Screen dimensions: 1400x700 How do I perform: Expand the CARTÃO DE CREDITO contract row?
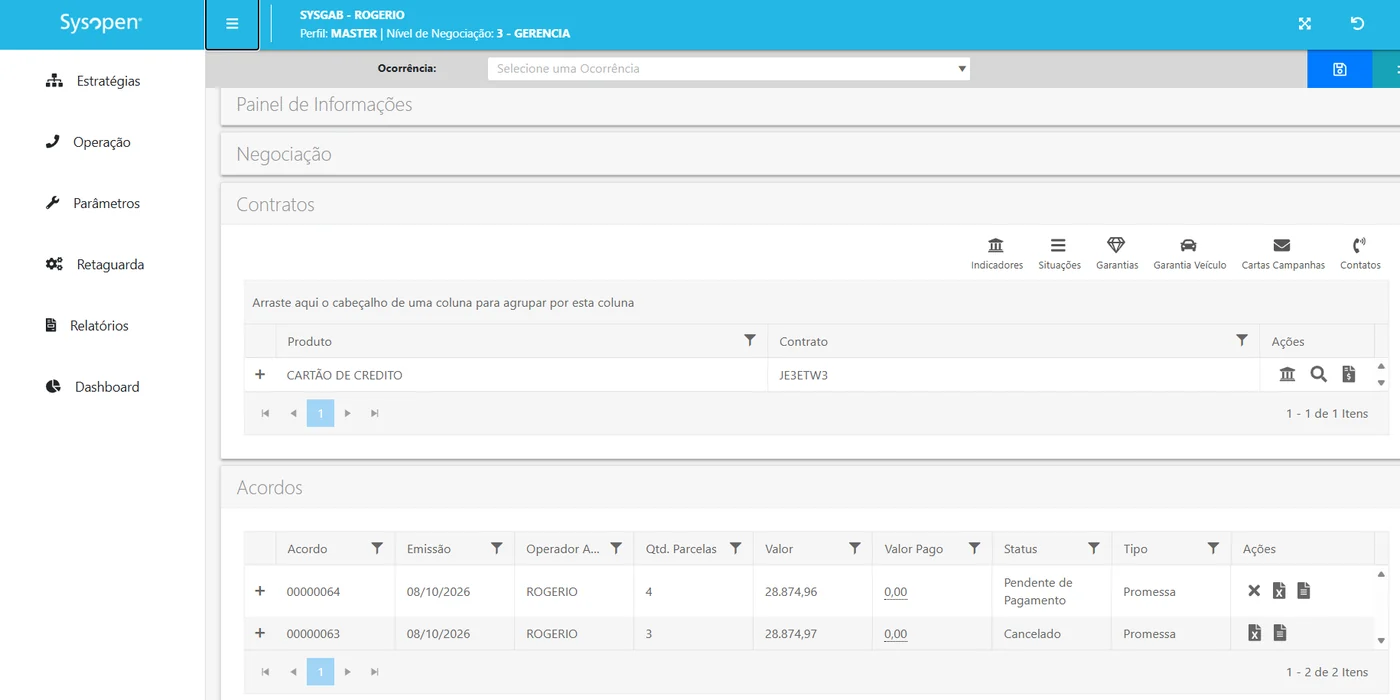click(x=260, y=375)
